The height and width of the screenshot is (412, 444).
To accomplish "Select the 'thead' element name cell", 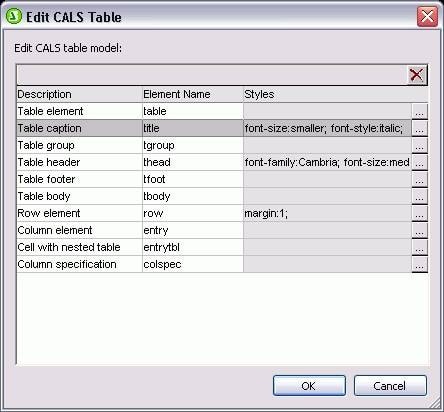I will click(x=193, y=162).
